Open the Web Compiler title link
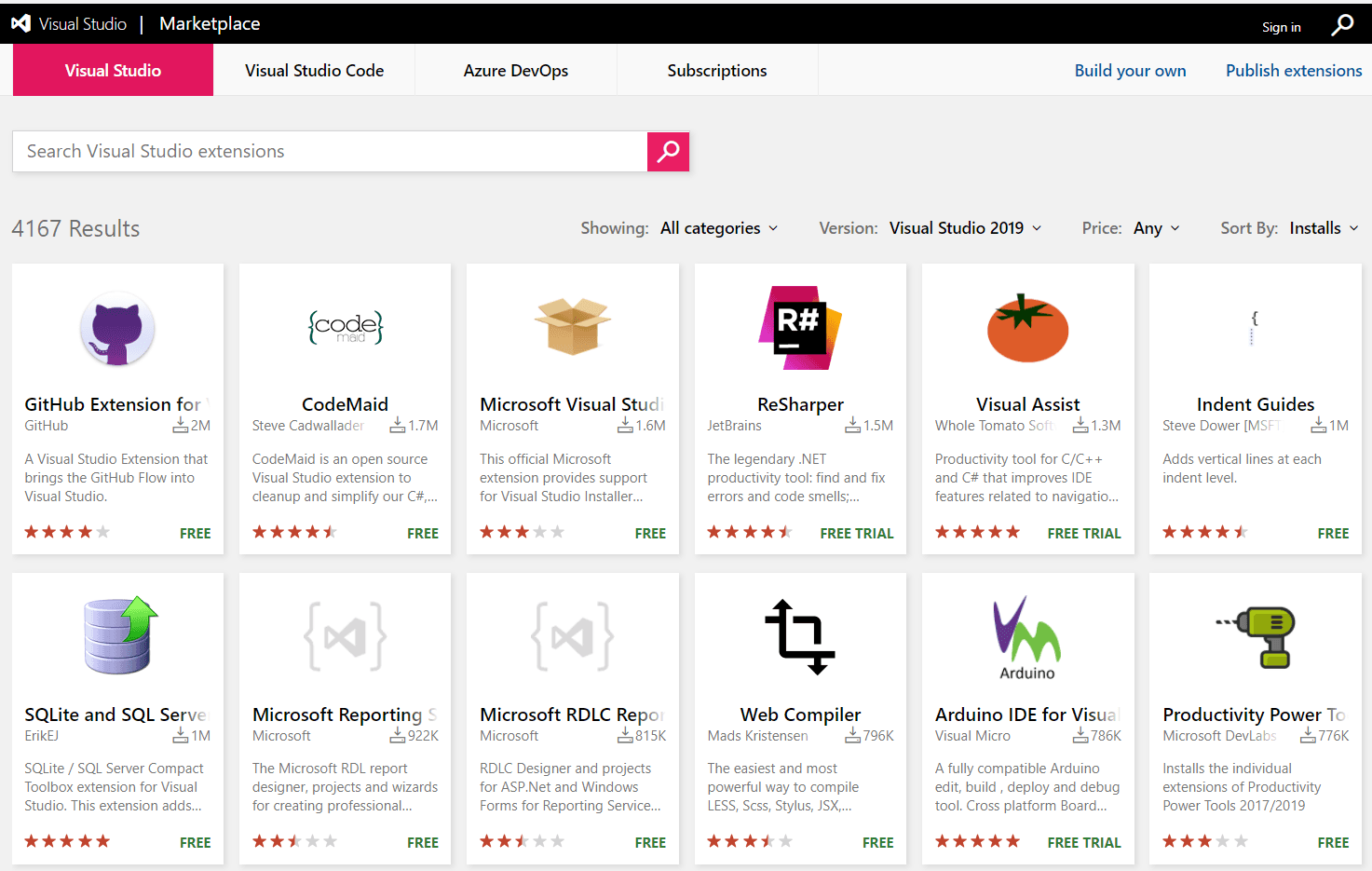This screenshot has width=1372, height=871. point(800,714)
